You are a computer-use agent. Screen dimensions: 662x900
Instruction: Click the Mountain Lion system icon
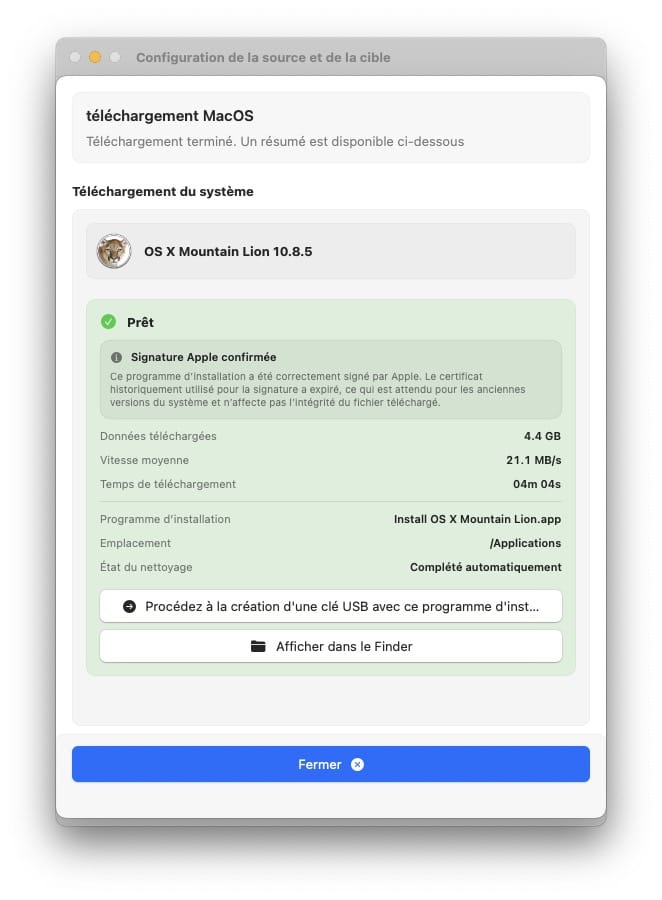(114, 251)
